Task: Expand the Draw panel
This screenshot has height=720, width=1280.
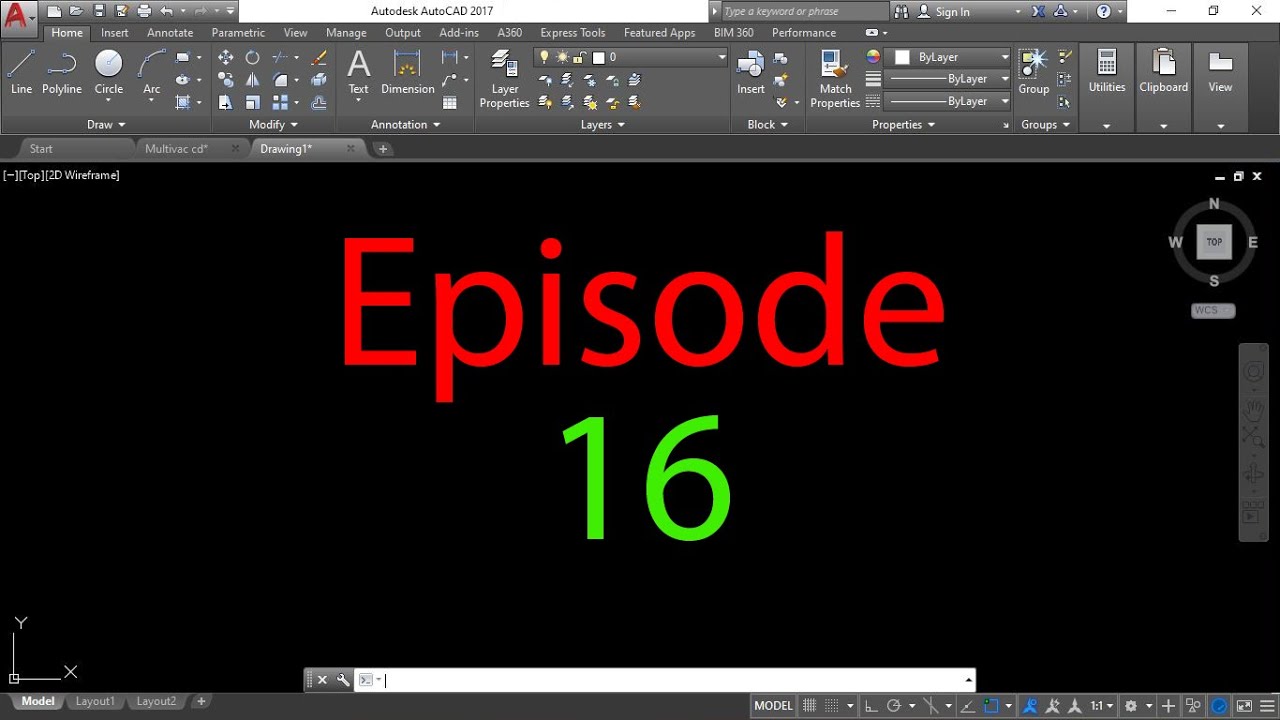Action: (106, 125)
